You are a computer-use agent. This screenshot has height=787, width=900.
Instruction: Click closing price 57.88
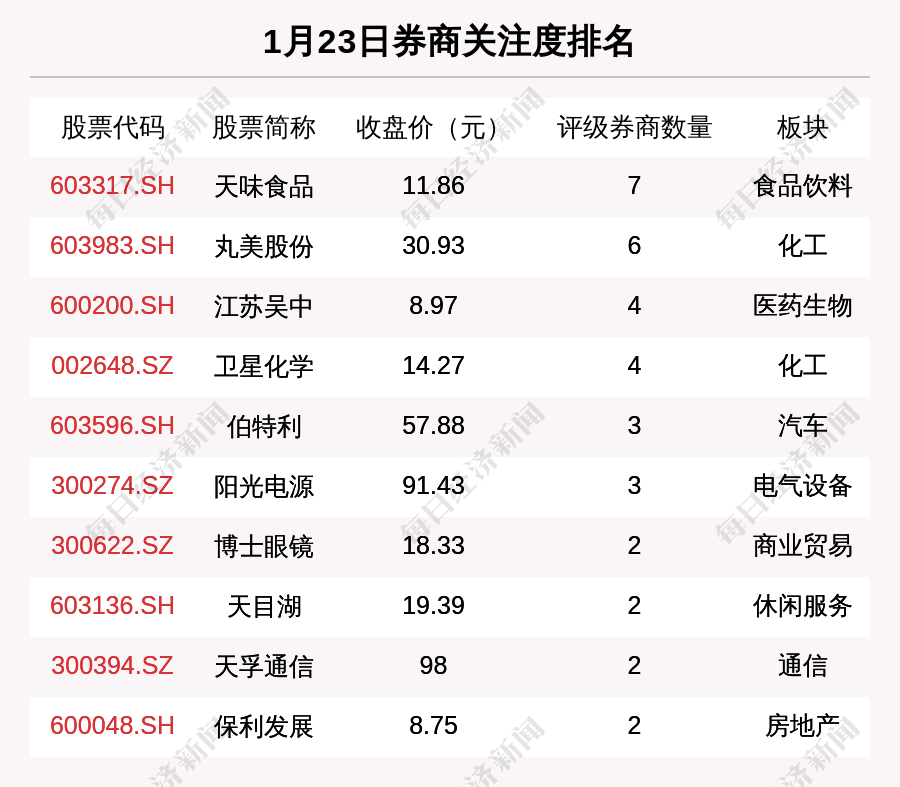click(x=433, y=426)
